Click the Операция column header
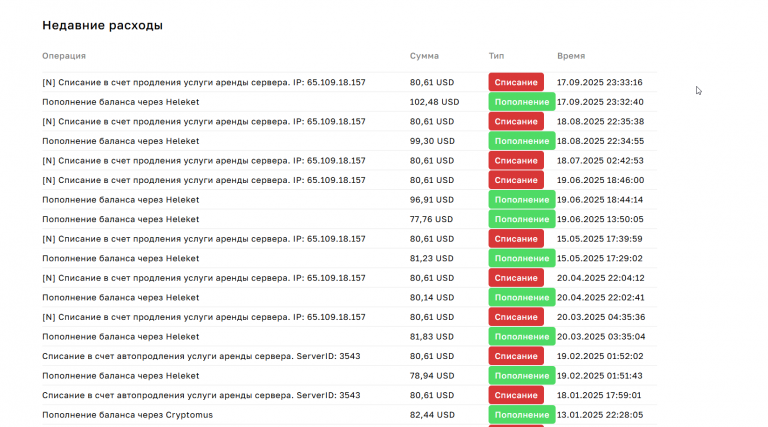 tap(64, 56)
